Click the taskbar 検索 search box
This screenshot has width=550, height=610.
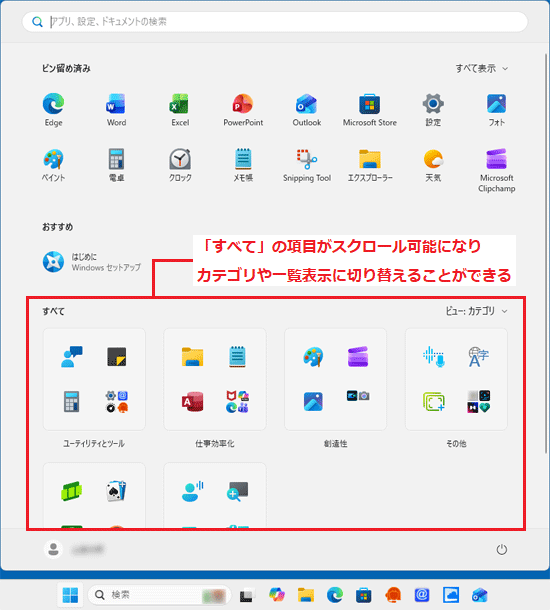(159, 594)
